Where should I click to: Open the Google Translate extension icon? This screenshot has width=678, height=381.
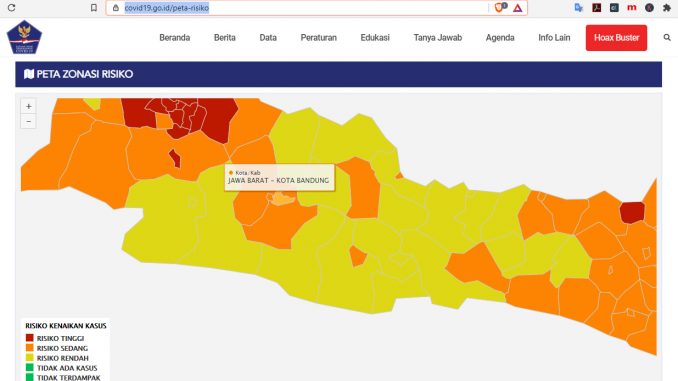[x=579, y=8]
